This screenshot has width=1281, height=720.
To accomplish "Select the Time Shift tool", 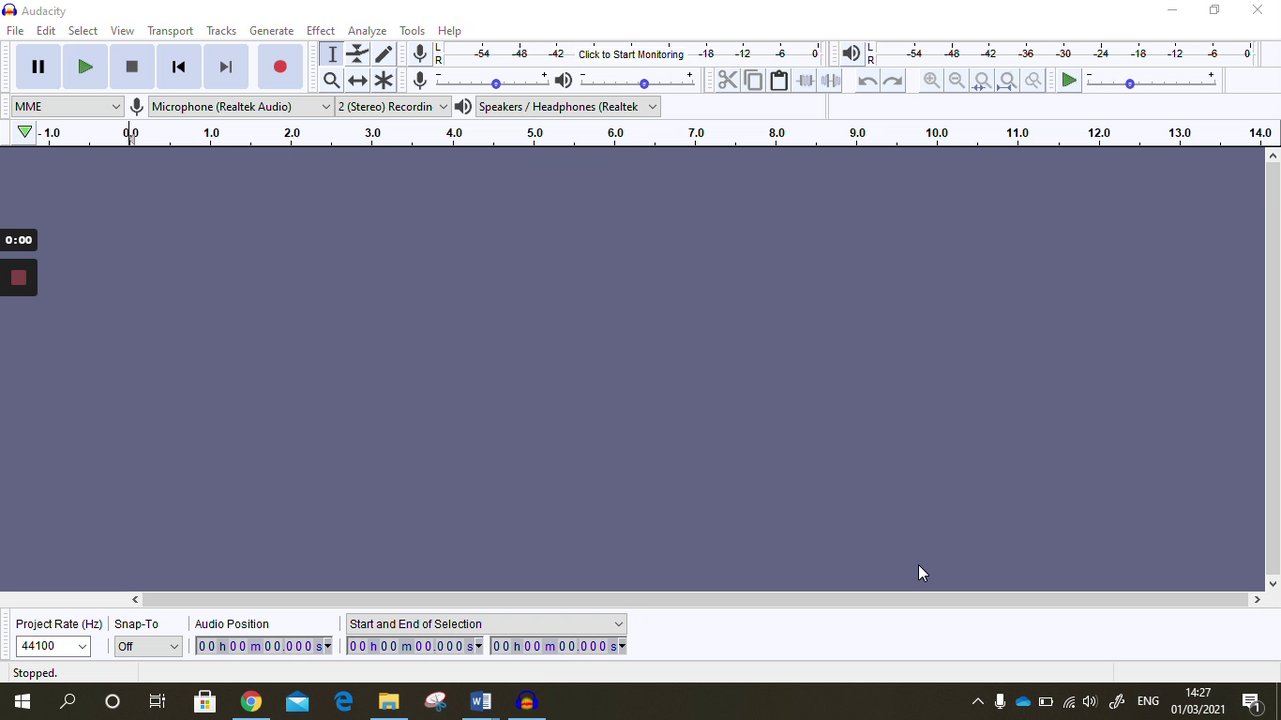I will click(358, 80).
